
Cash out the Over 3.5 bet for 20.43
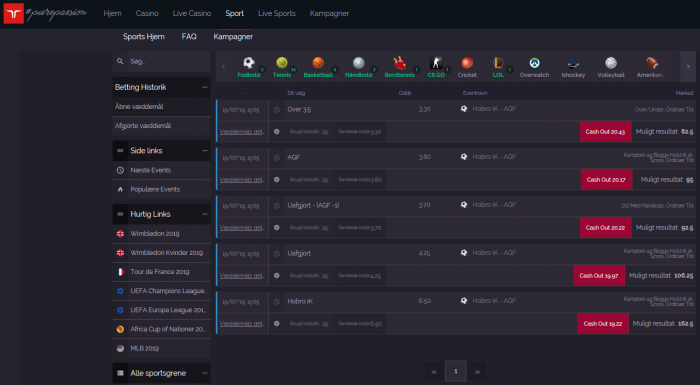coord(605,132)
